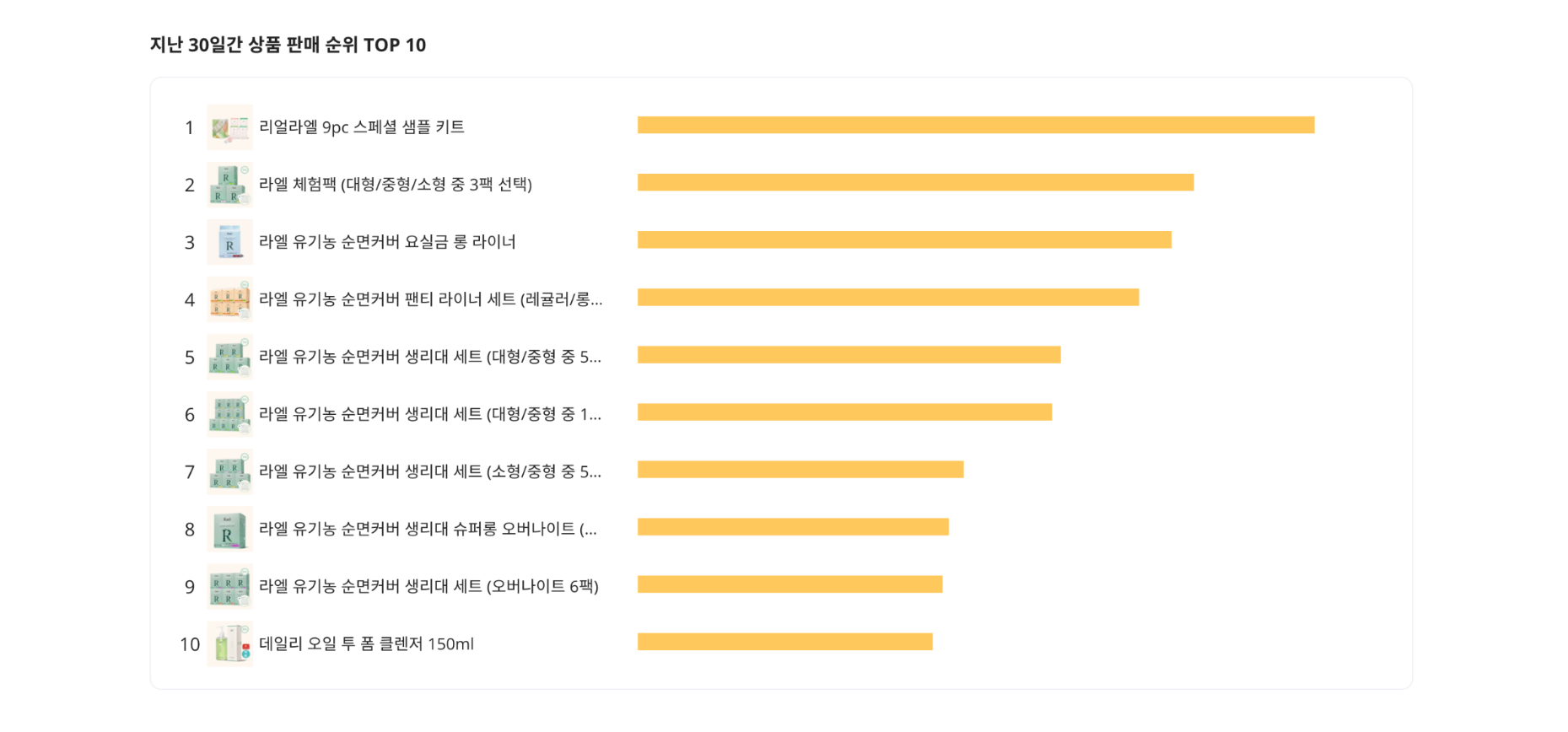Screen dimensions: 1568x732
Task: Click 데일리 오일 투 폼 클렌저 150ml name
Action: 366,643
